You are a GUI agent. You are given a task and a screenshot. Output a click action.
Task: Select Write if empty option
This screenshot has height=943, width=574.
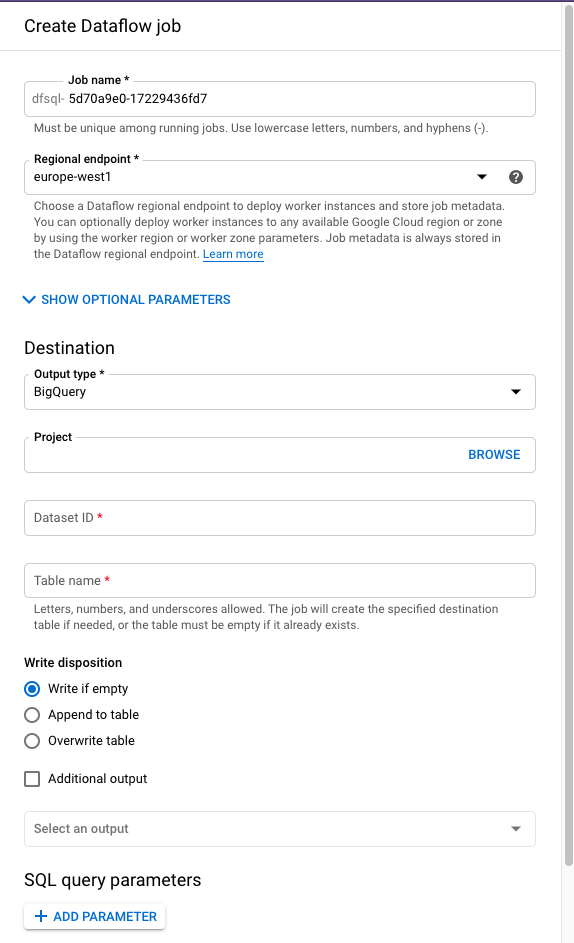click(x=32, y=689)
